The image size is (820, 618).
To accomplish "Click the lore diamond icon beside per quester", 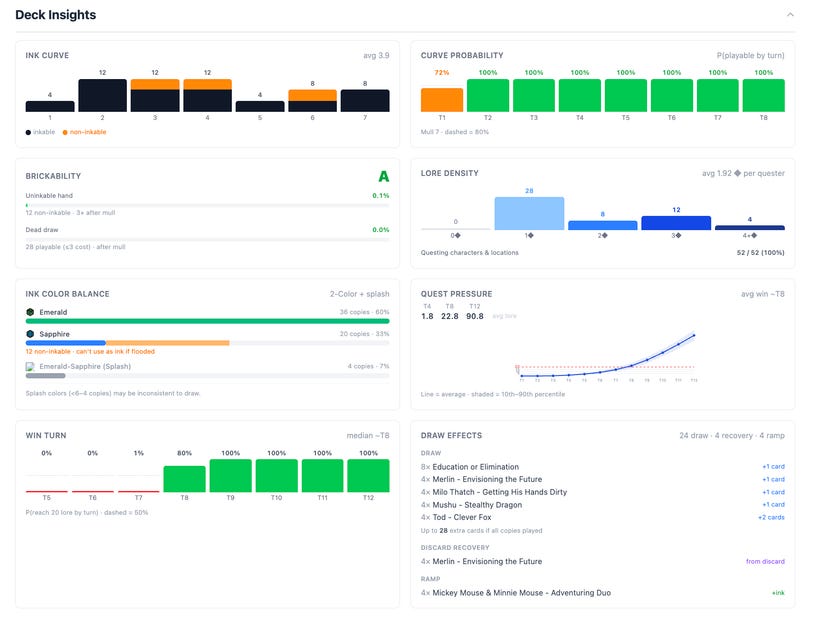I will click(737, 173).
